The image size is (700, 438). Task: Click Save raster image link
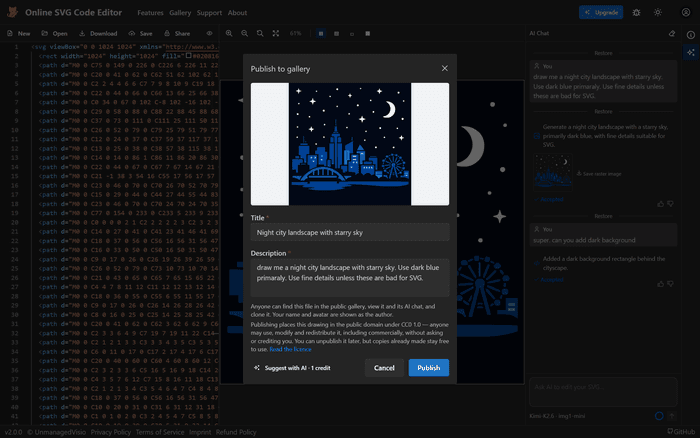click(x=599, y=174)
